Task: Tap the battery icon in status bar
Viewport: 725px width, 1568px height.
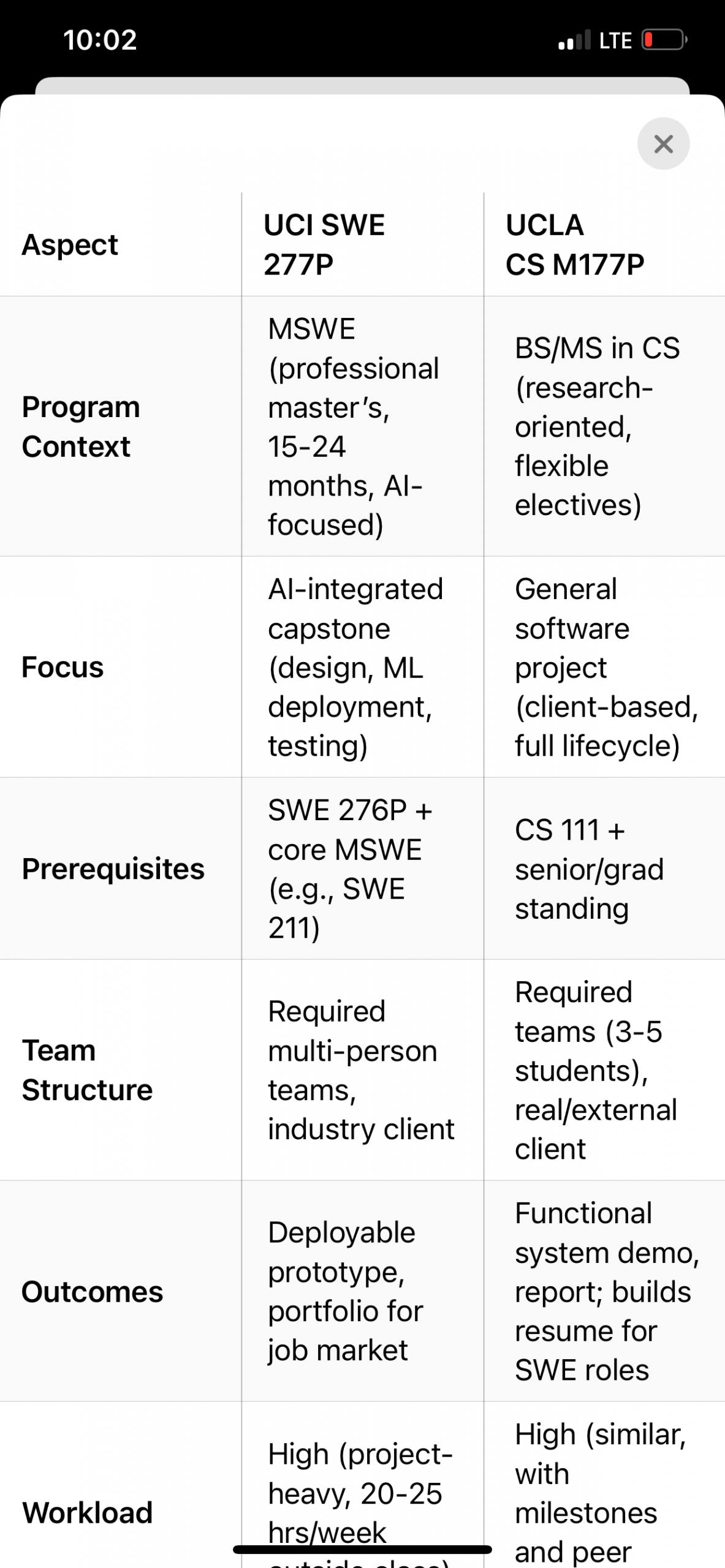Action: (664, 40)
